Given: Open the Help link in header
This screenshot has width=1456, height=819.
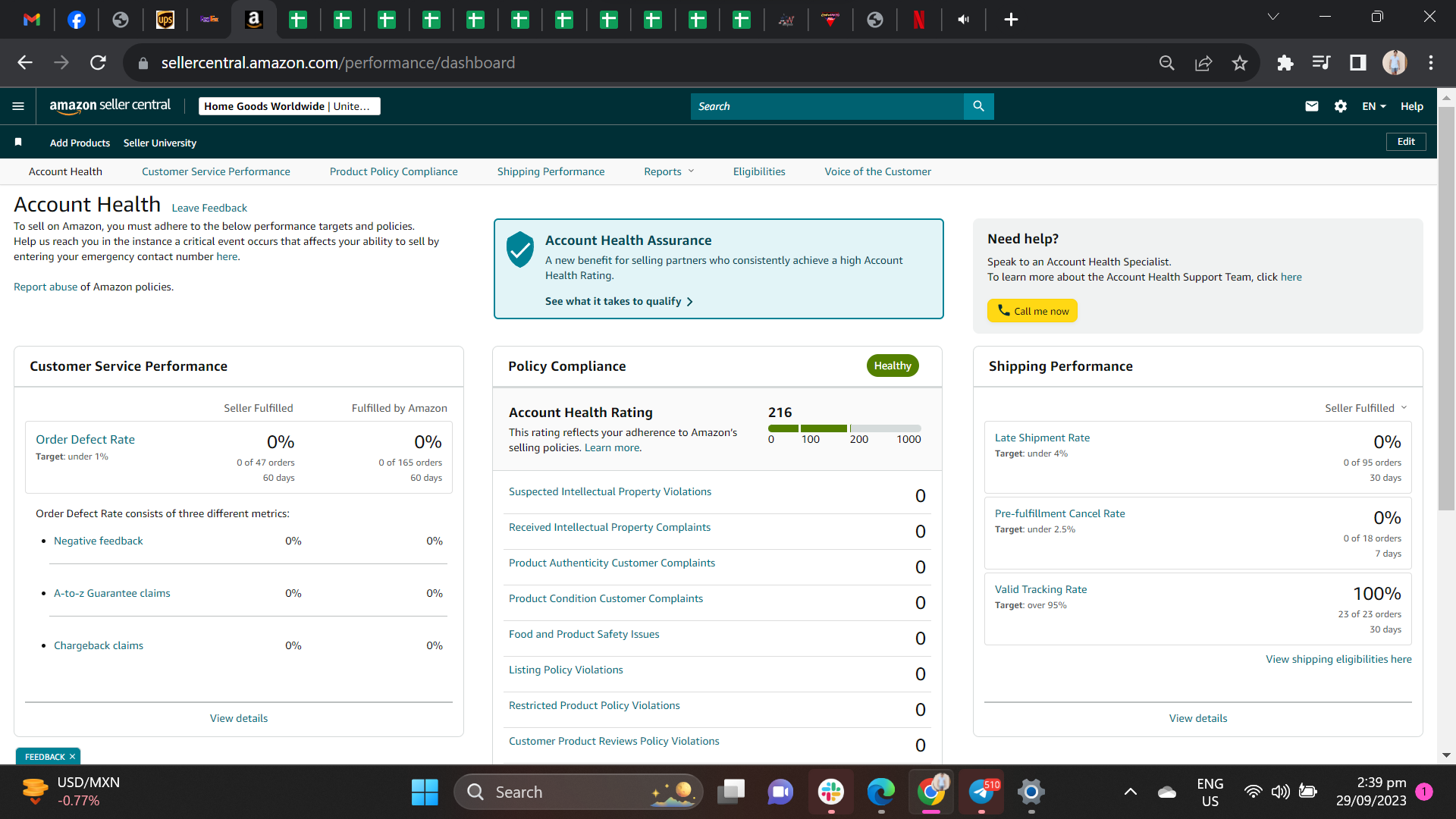Looking at the screenshot, I should pyautogui.click(x=1411, y=106).
